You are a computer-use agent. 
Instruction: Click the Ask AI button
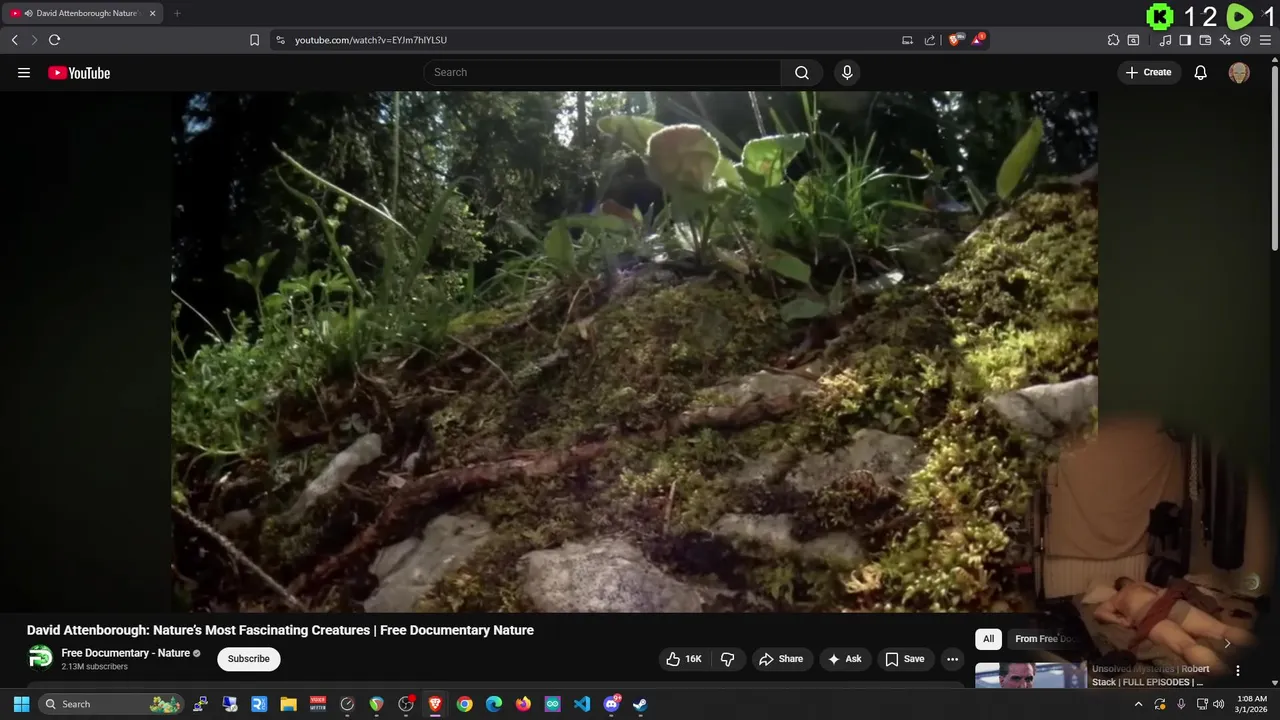tap(844, 659)
